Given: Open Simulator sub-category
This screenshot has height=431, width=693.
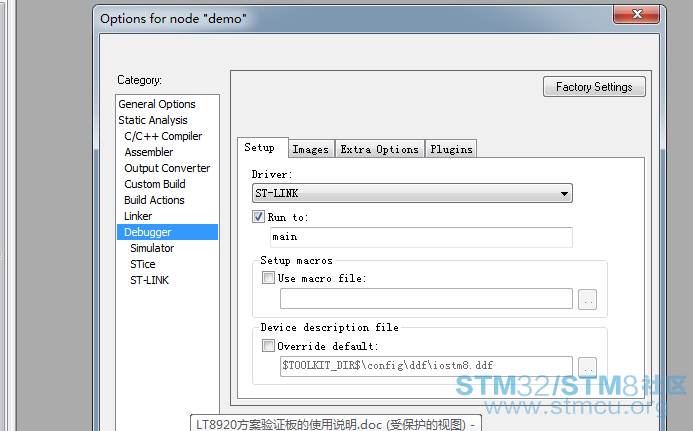Looking at the screenshot, I should [x=152, y=248].
